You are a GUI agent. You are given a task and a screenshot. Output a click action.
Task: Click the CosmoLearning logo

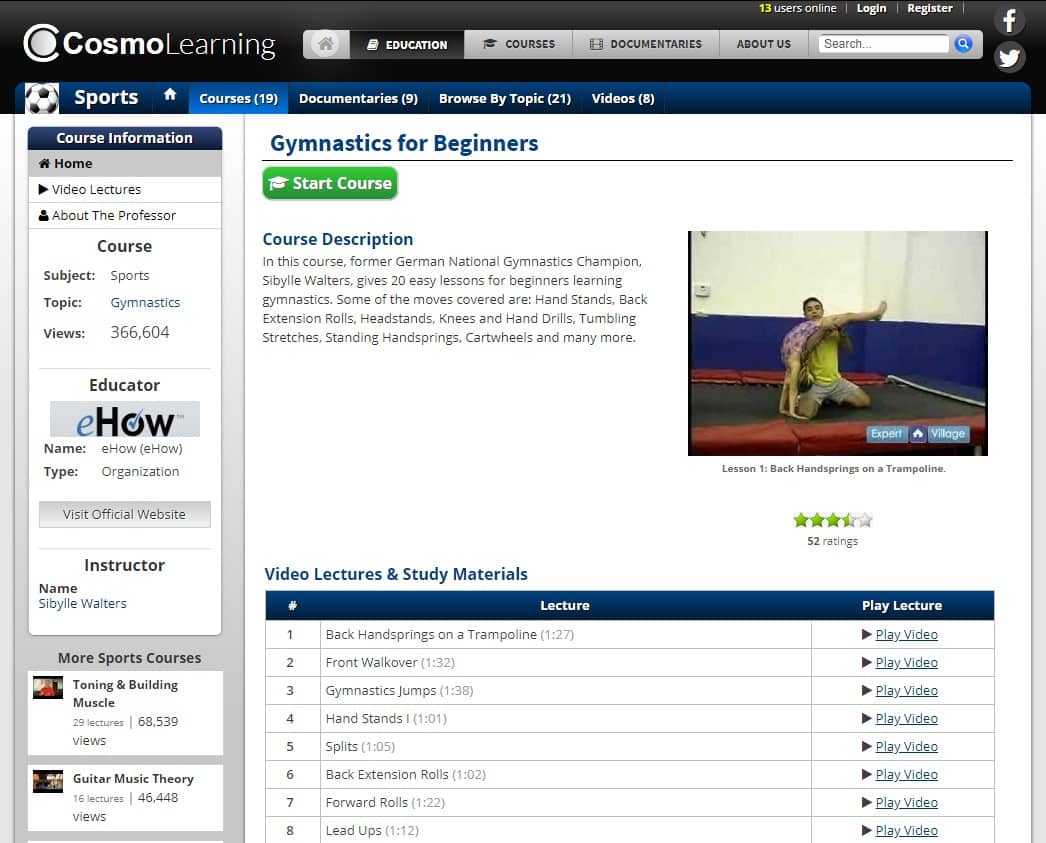pyautogui.click(x=150, y=44)
